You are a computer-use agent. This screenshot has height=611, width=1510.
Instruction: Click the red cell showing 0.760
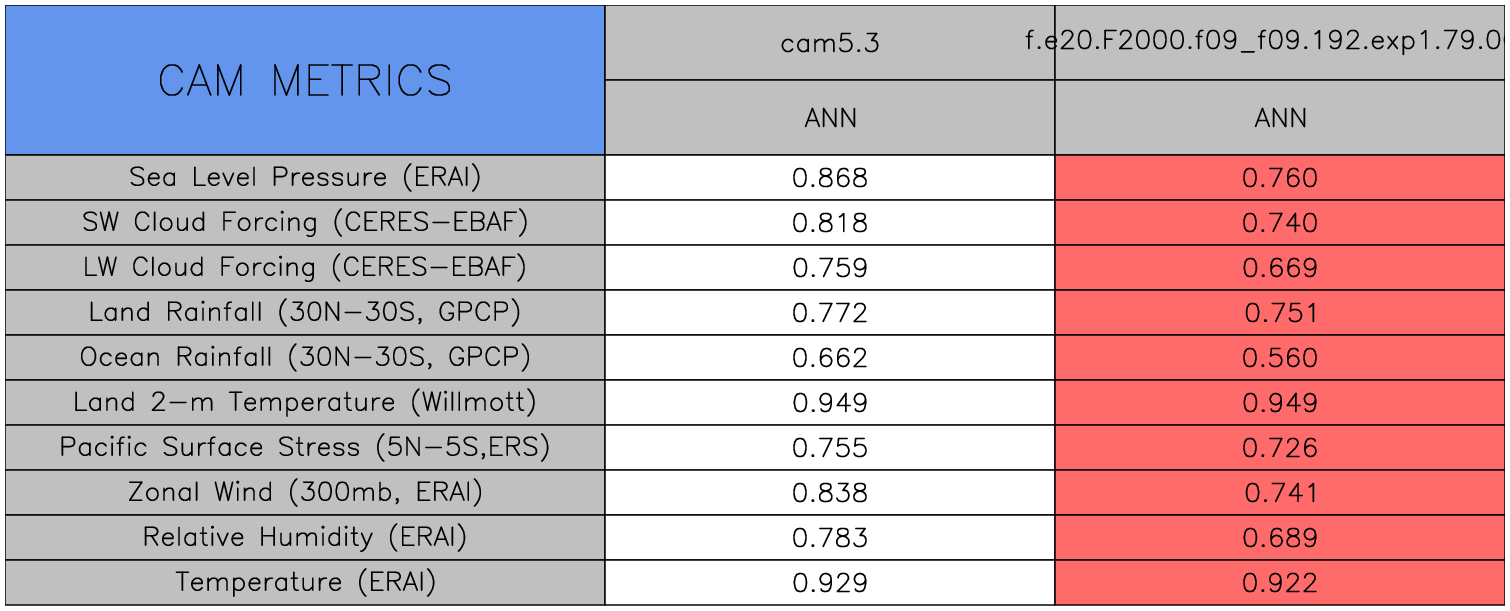point(1280,178)
